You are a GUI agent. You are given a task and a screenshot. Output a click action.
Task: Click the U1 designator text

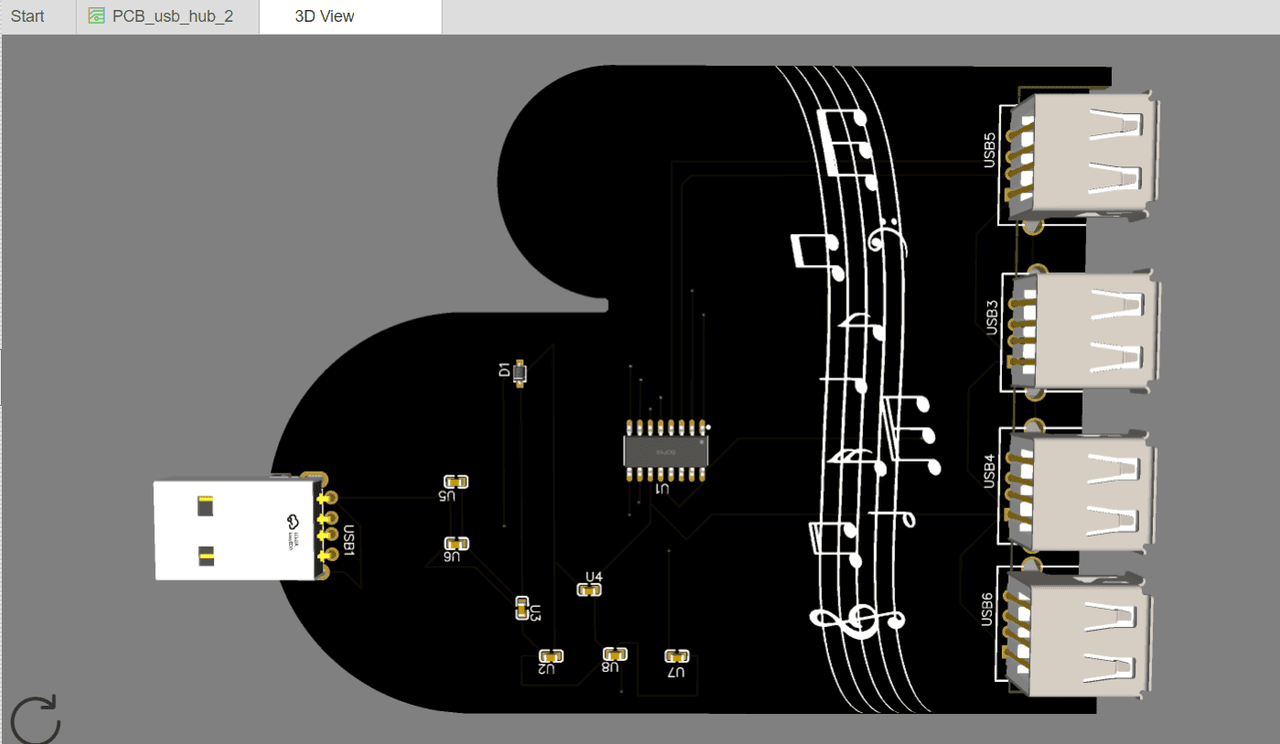pyautogui.click(x=662, y=489)
